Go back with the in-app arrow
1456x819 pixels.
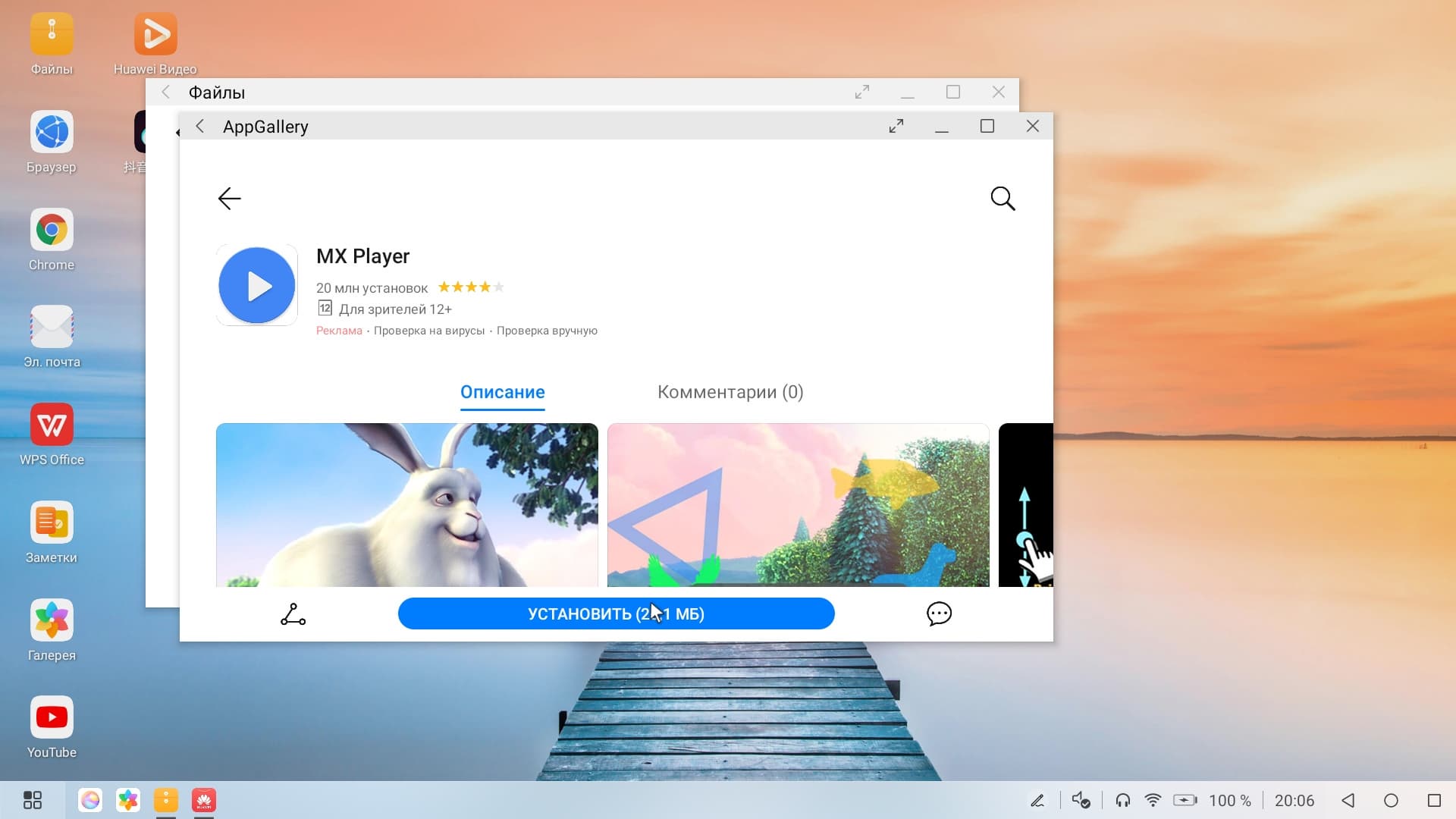(x=229, y=199)
